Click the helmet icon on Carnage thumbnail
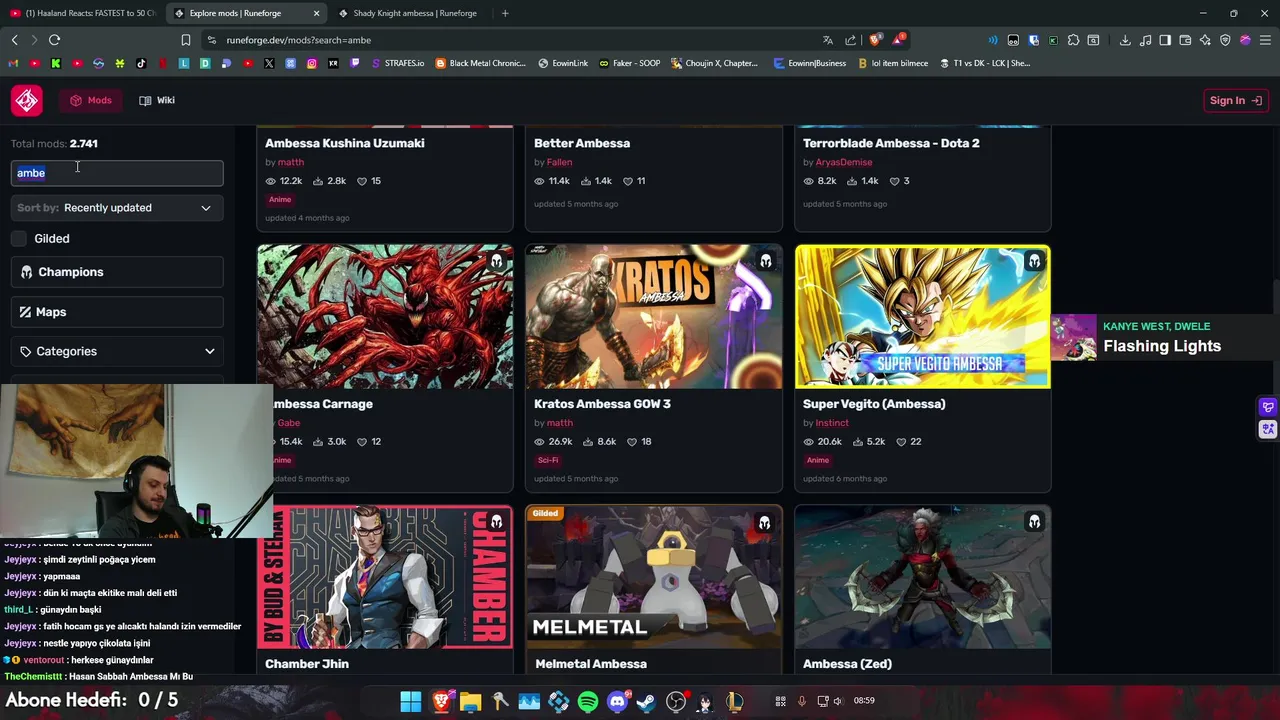The height and width of the screenshot is (720, 1280). tap(497, 261)
